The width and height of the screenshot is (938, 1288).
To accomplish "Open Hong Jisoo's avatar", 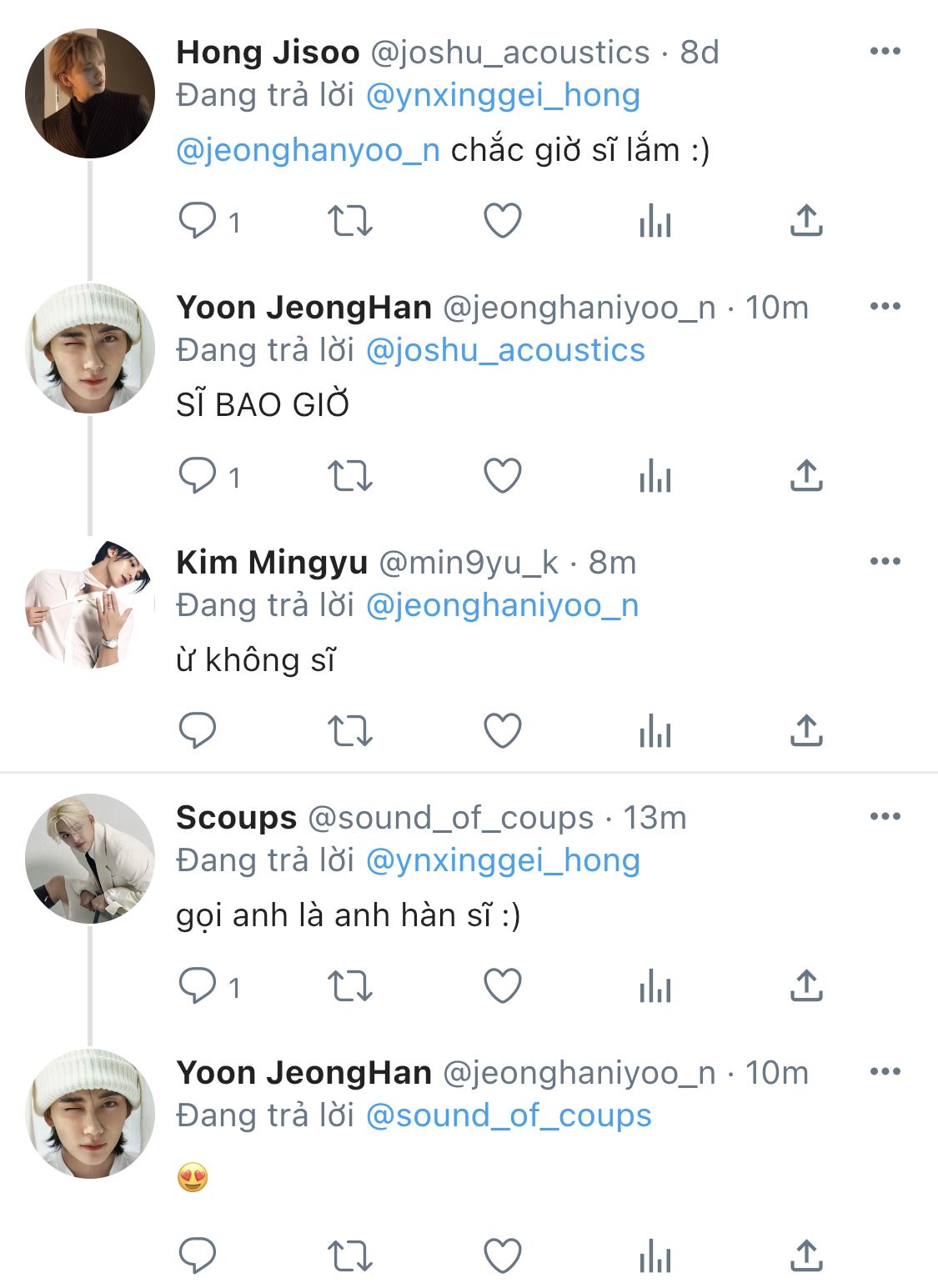I will 90,93.
